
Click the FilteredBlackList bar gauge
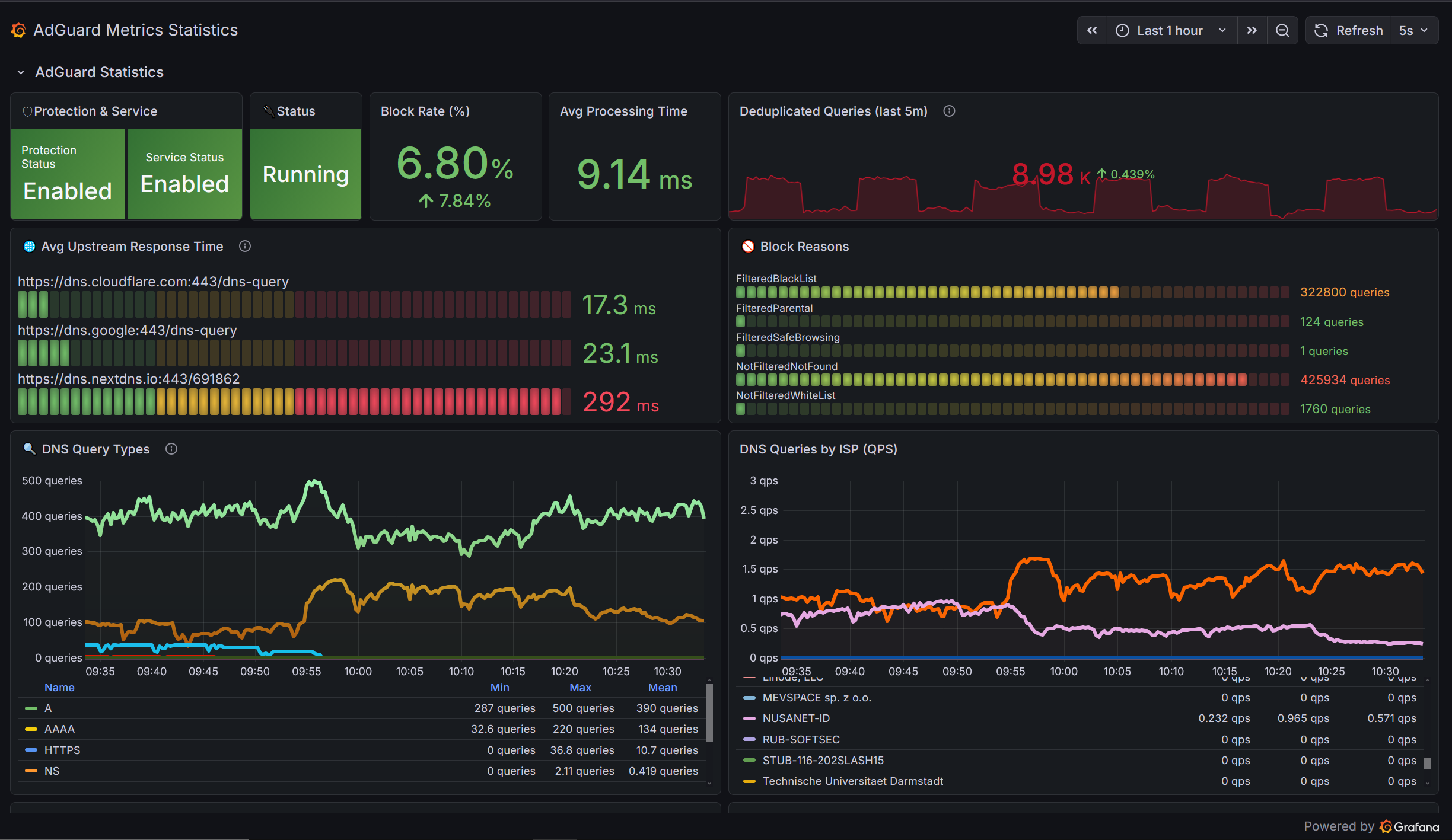[x=1012, y=292]
